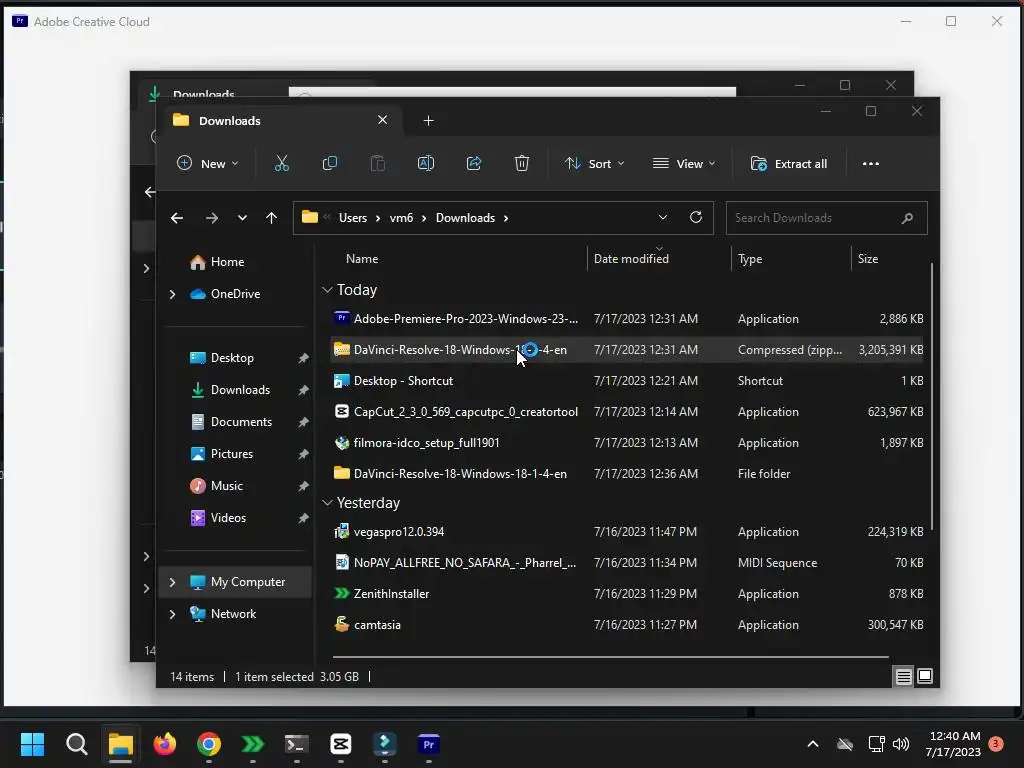Sort by the Size column header
This screenshot has width=1024, height=768.
coord(867,259)
